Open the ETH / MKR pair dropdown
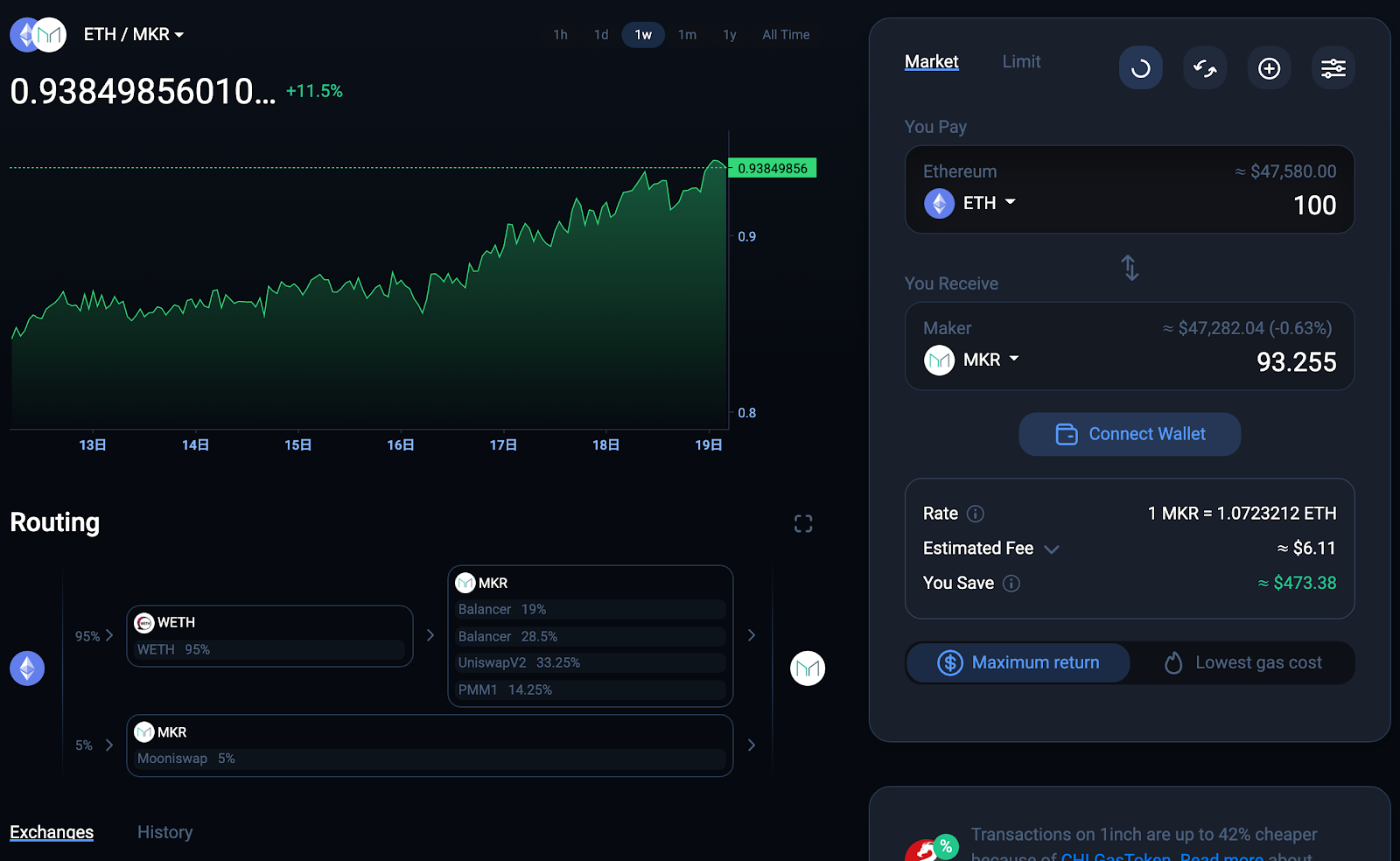This screenshot has width=1400, height=861. click(134, 35)
